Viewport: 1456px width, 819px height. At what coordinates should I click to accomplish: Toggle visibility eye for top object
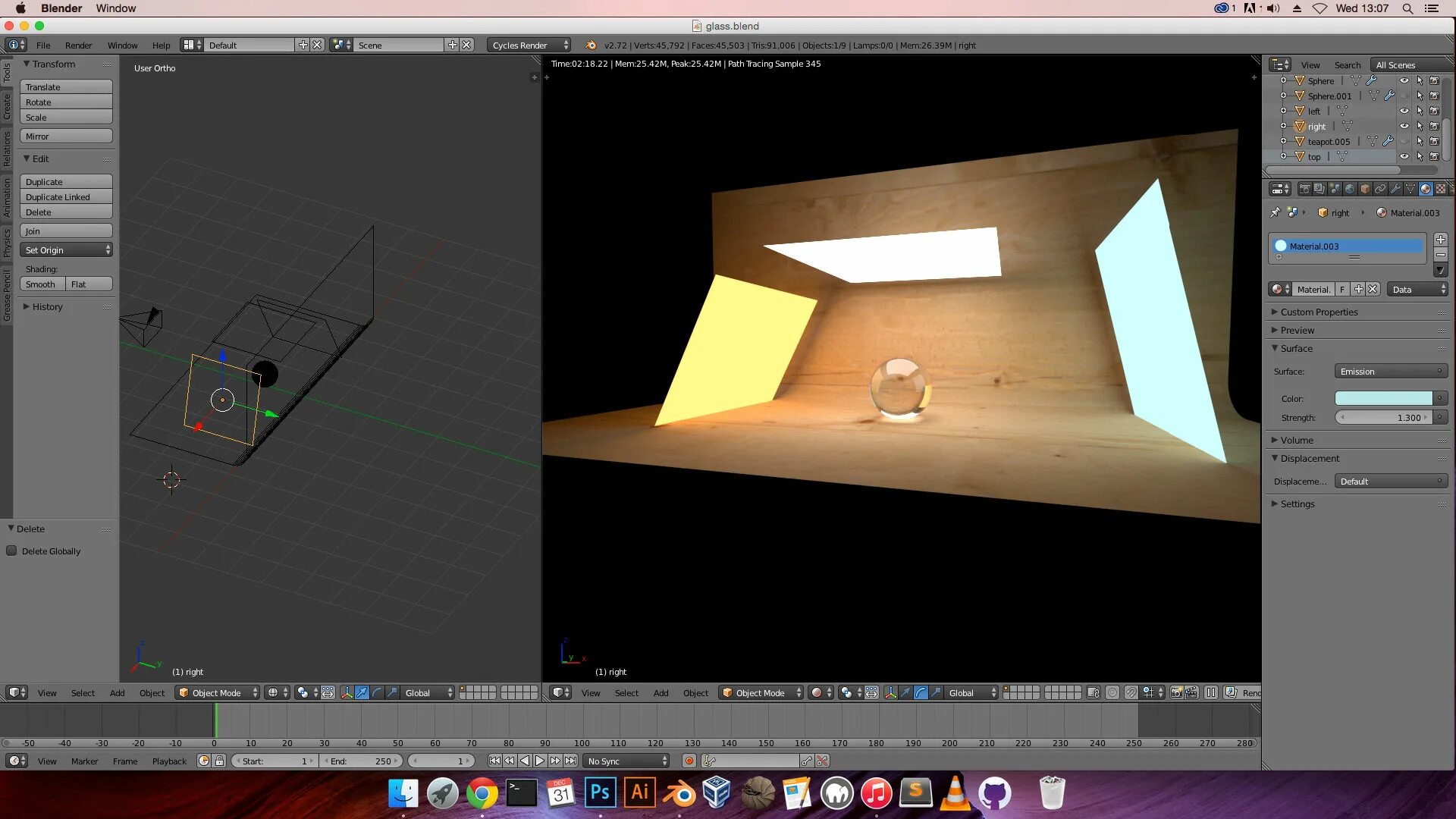(1404, 156)
